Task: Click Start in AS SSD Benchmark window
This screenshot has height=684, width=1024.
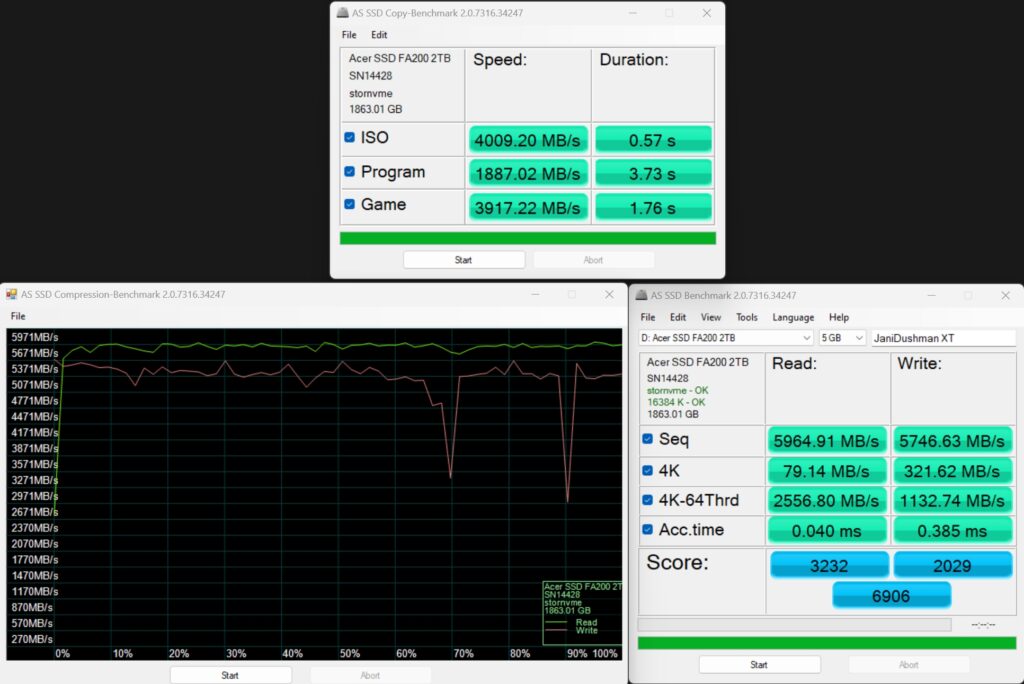Action: click(759, 664)
